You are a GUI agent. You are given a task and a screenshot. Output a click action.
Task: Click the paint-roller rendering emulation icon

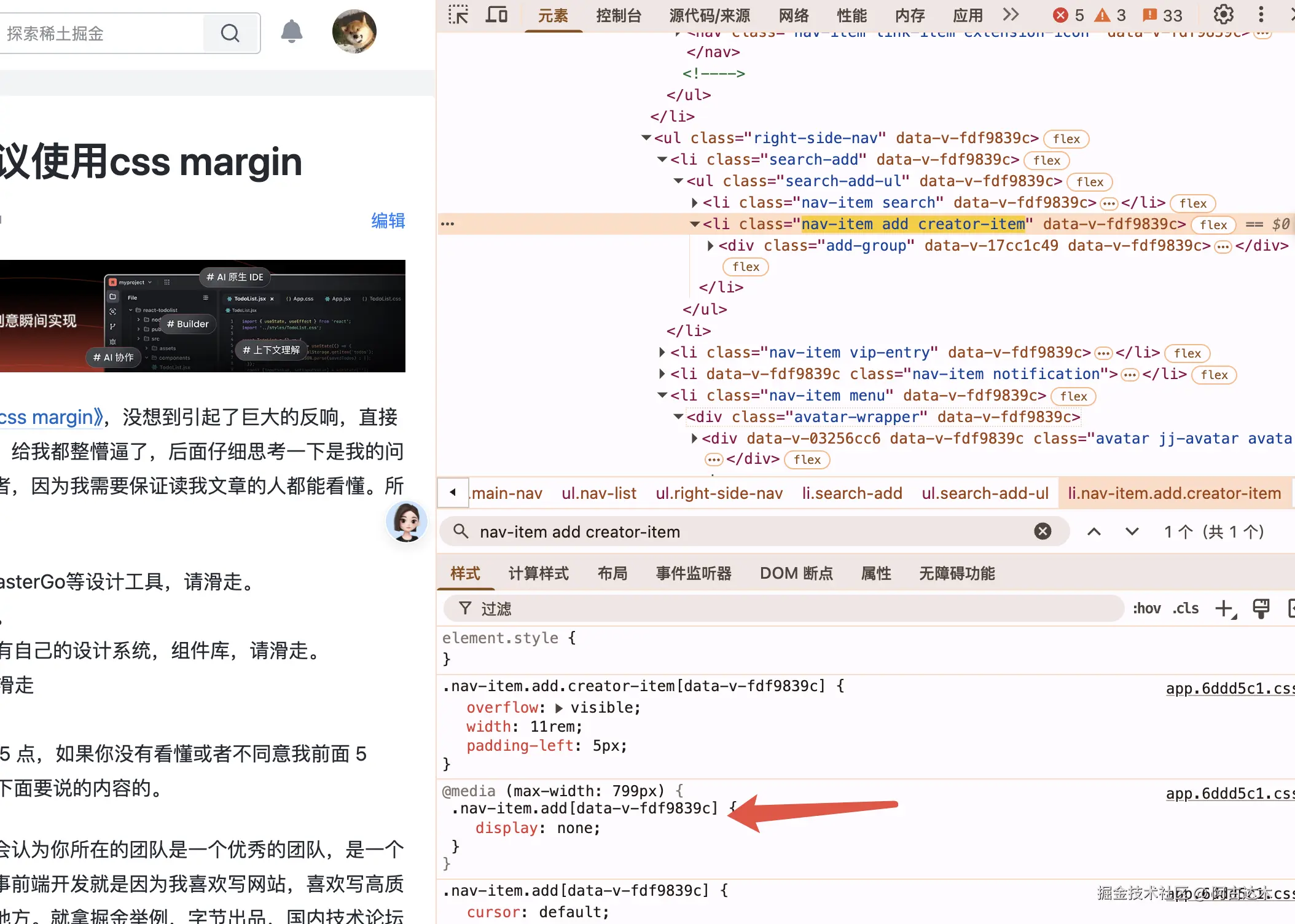1261,609
